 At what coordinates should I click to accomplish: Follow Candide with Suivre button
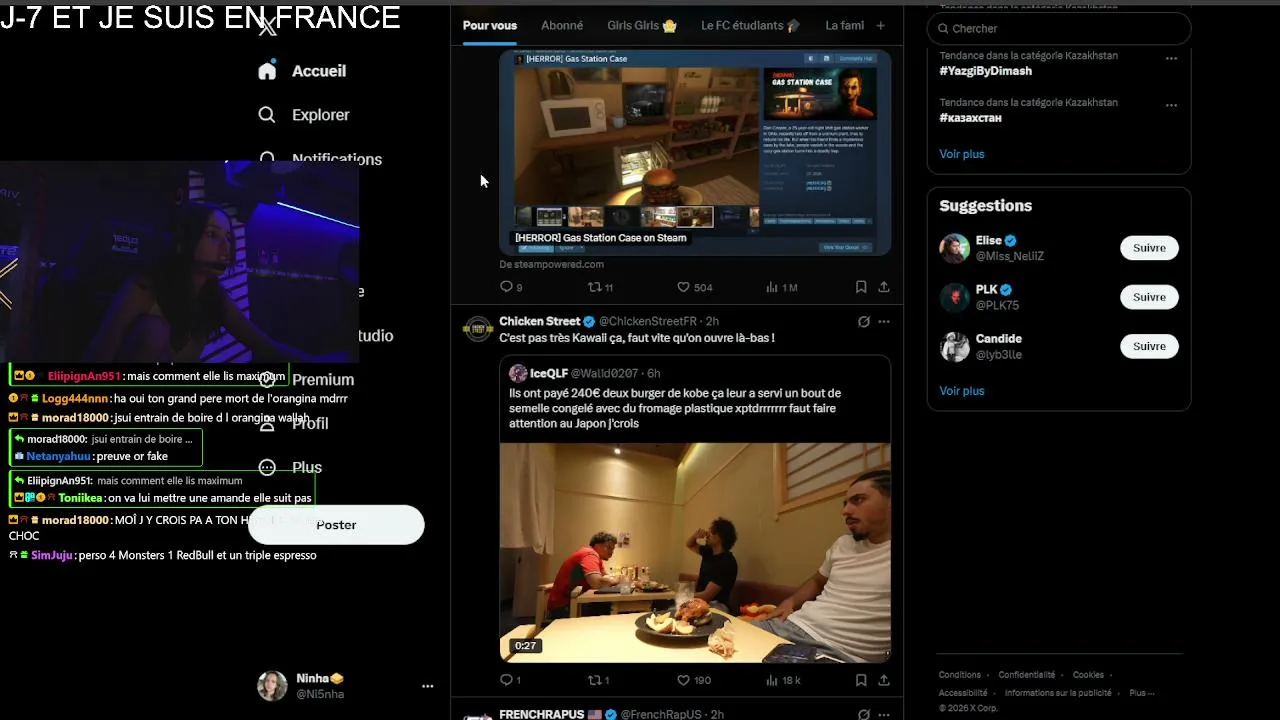[x=1149, y=346]
